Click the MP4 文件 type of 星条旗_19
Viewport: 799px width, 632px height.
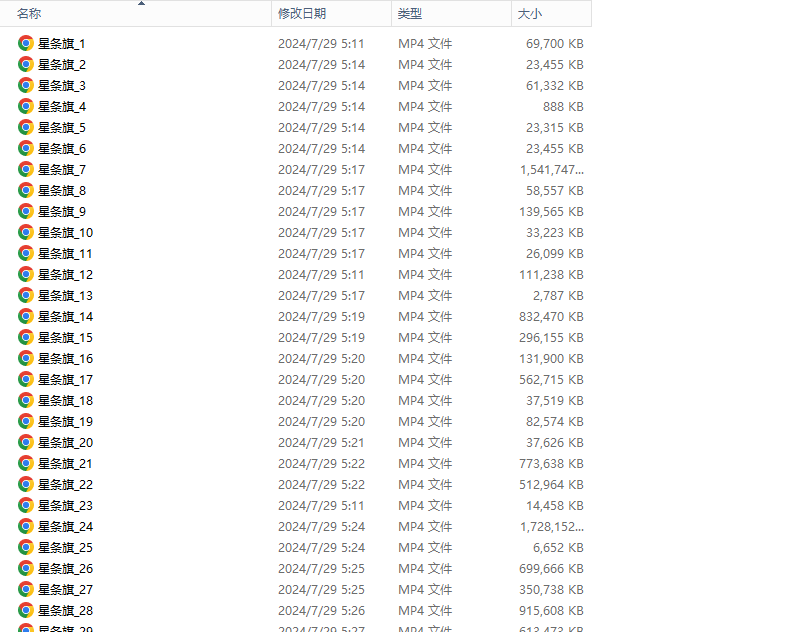point(425,422)
